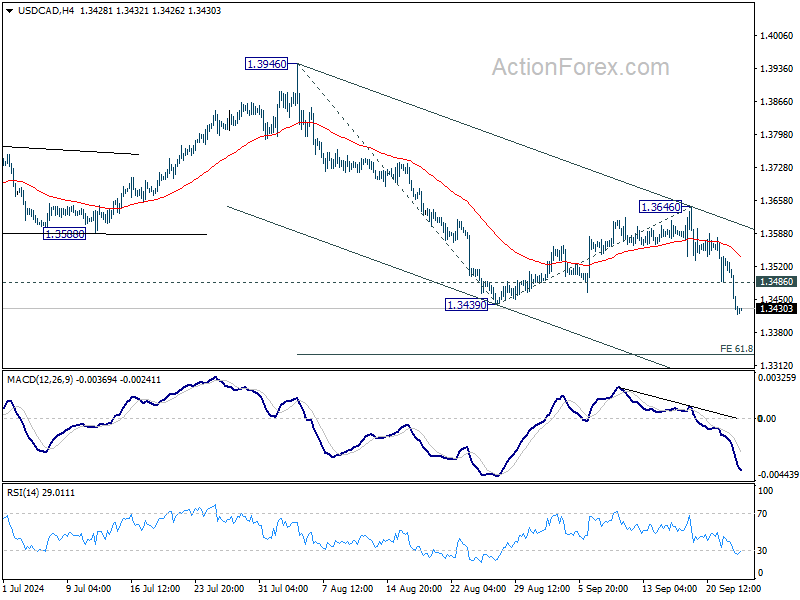Select the 1.33800 price axis value
This screenshot has height=600, width=800.
[777, 332]
